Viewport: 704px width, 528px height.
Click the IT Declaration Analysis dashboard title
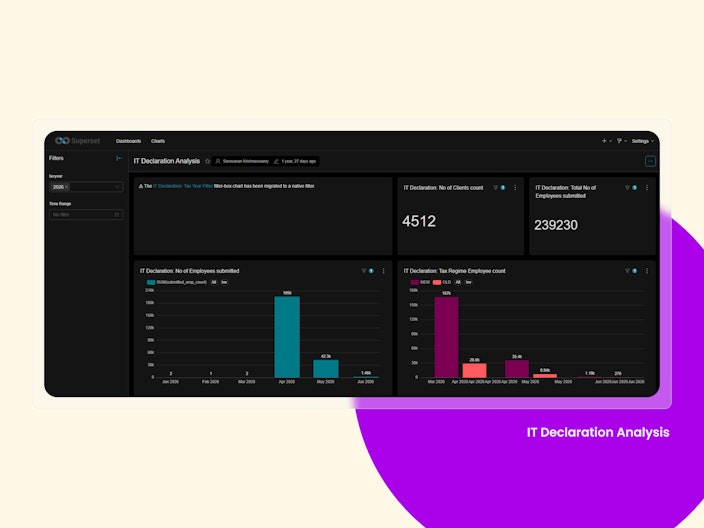(167, 161)
